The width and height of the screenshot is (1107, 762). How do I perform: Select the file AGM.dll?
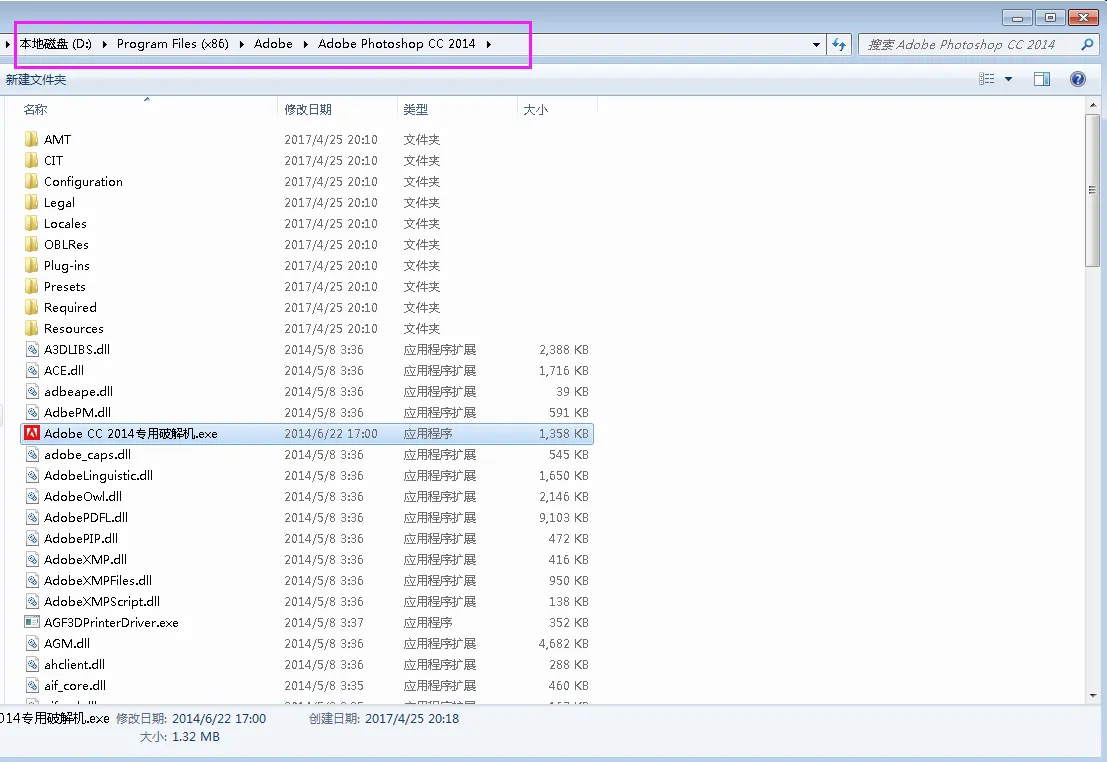[x=66, y=643]
